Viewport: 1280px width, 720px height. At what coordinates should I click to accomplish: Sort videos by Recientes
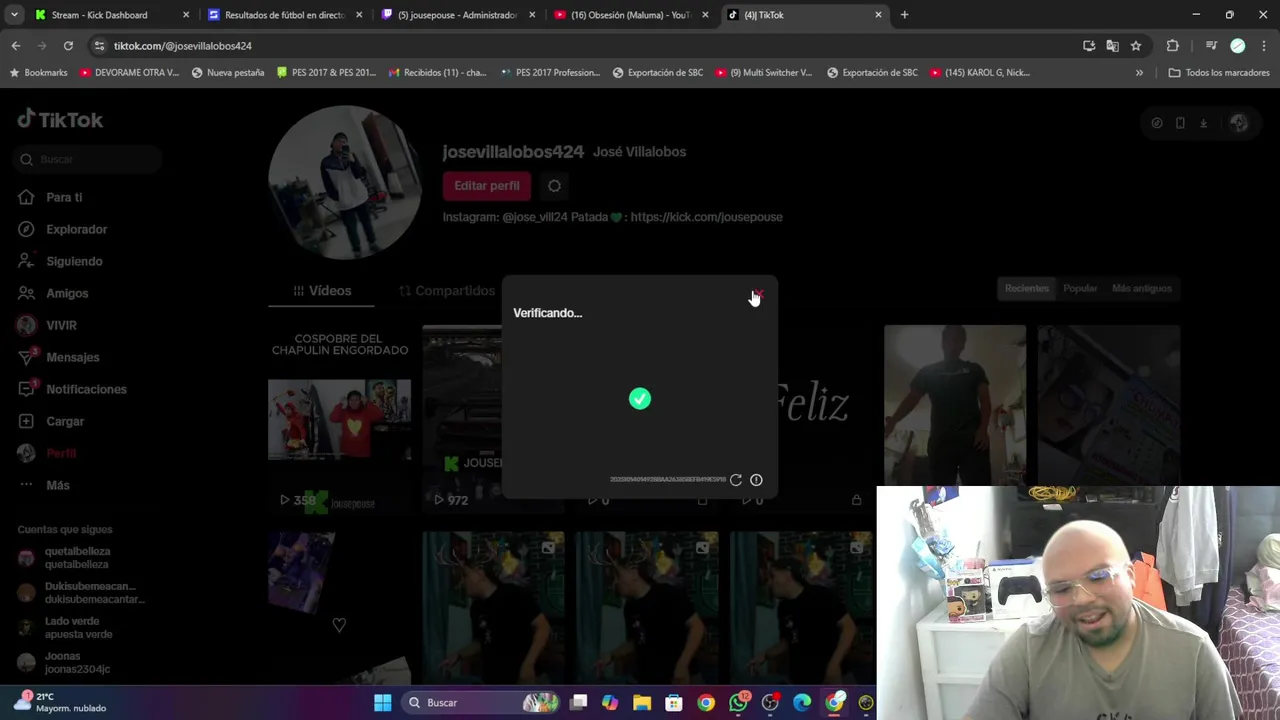pos(1027,288)
